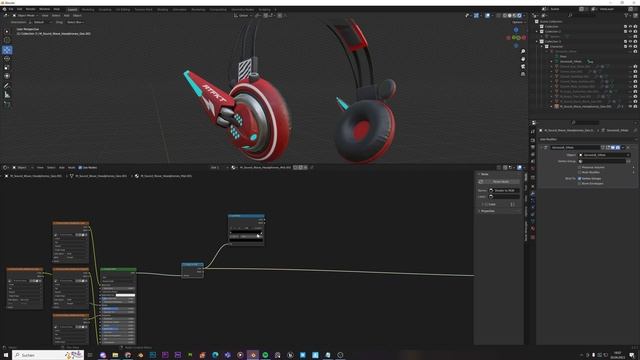Click the pin icon in node editor header

tap(312, 167)
